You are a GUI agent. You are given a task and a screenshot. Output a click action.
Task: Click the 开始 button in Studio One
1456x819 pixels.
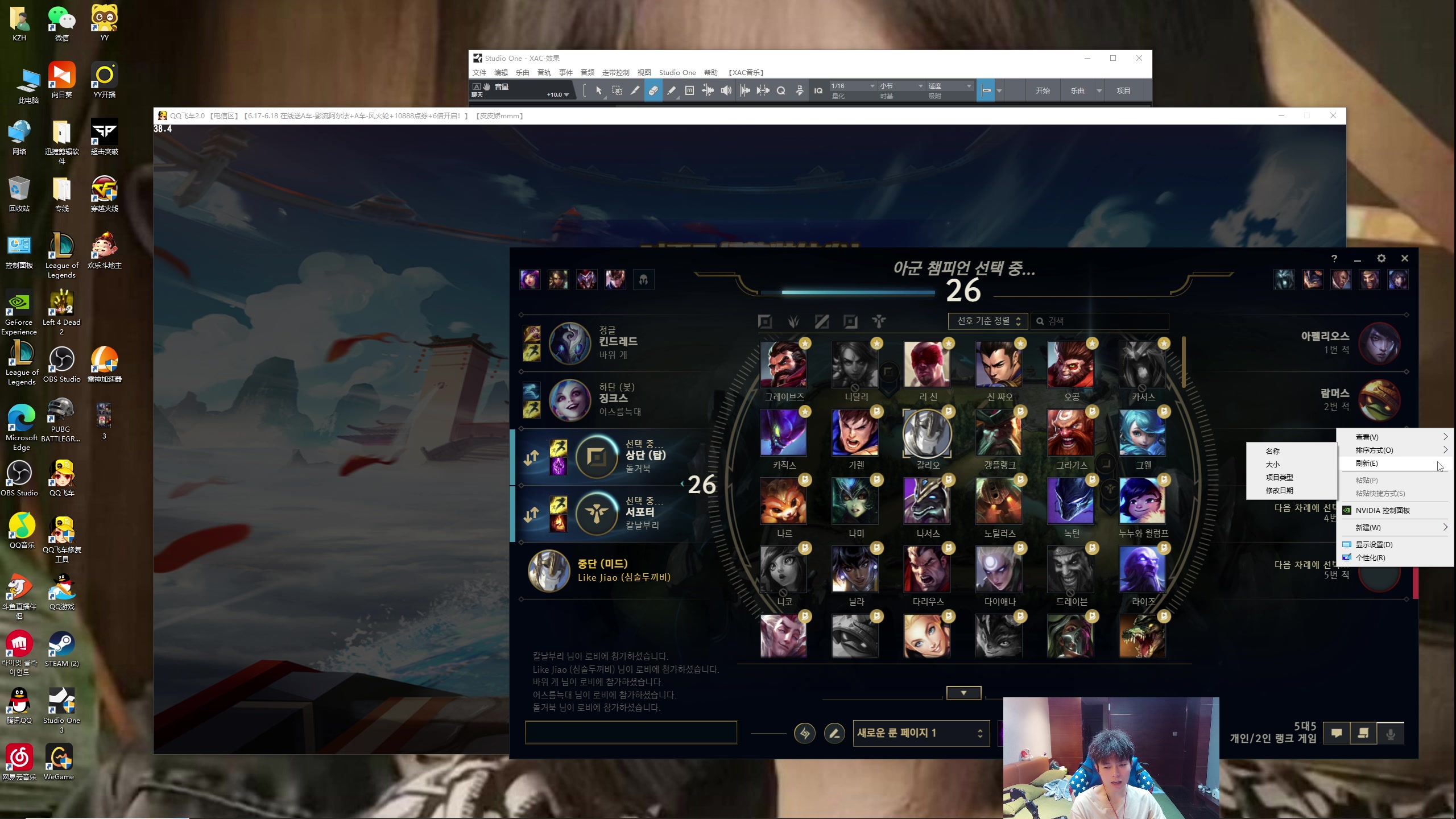pos(1043,90)
